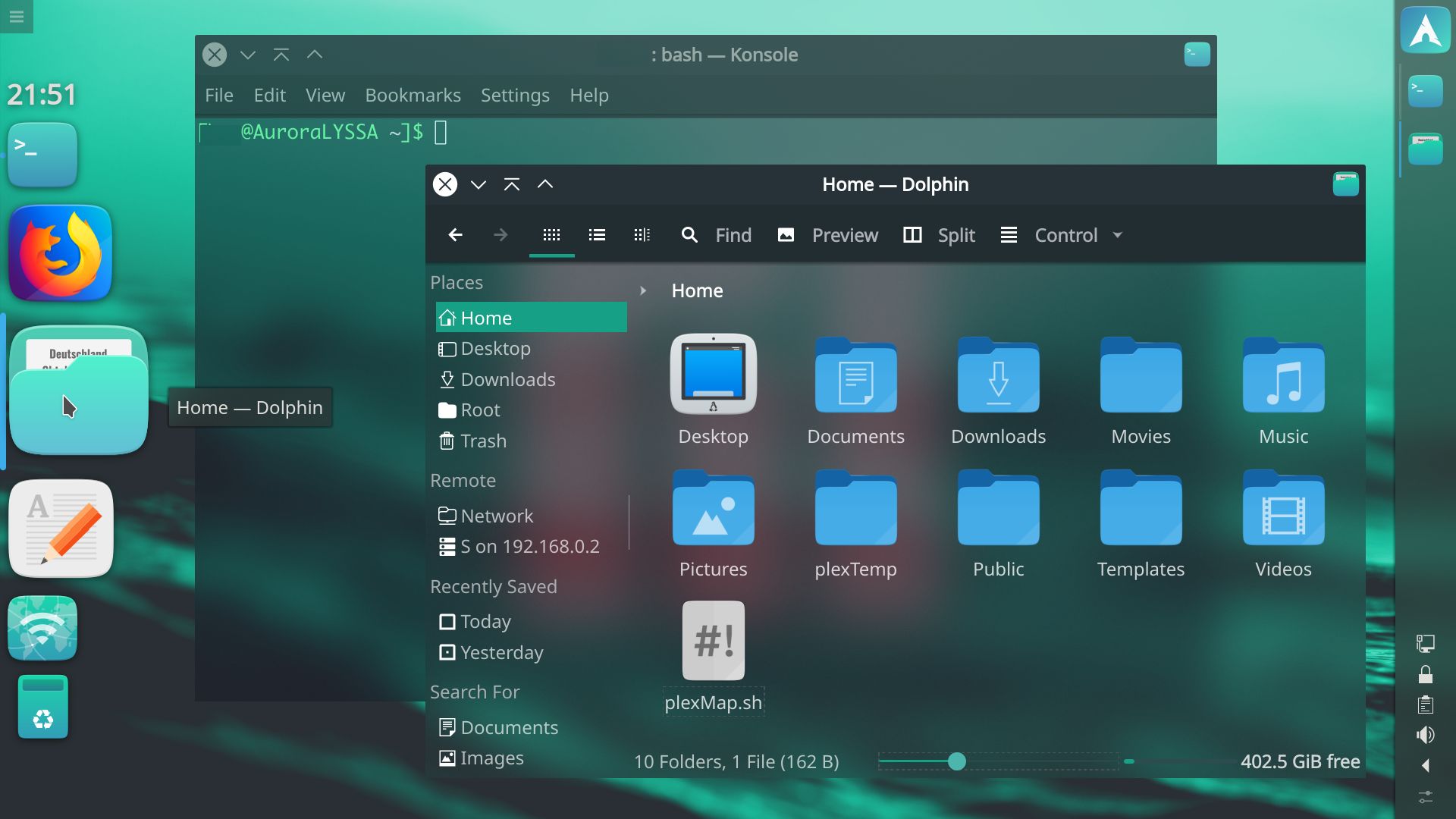Open the Konsole window menu chevron
Image resolution: width=1456 pixels, height=819 pixels.
(x=248, y=55)
